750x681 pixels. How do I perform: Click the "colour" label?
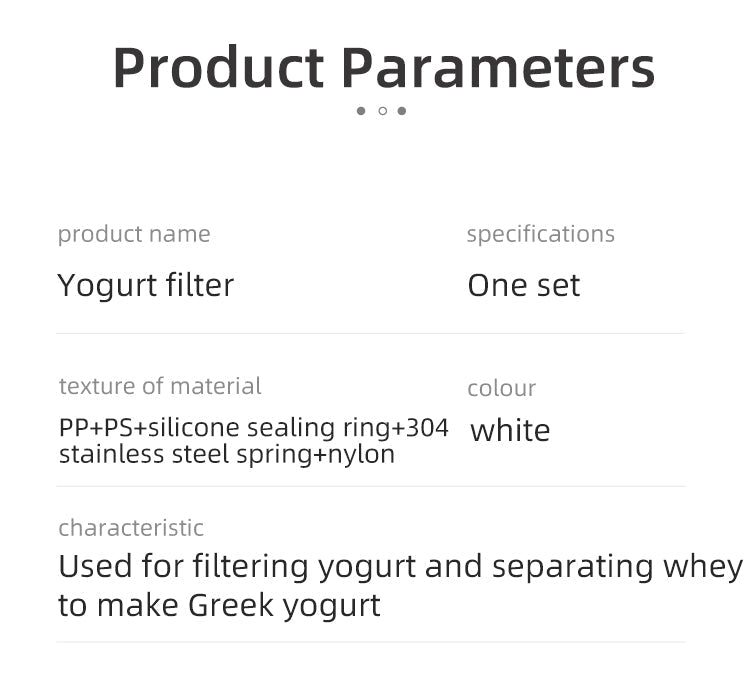[501, 388]
